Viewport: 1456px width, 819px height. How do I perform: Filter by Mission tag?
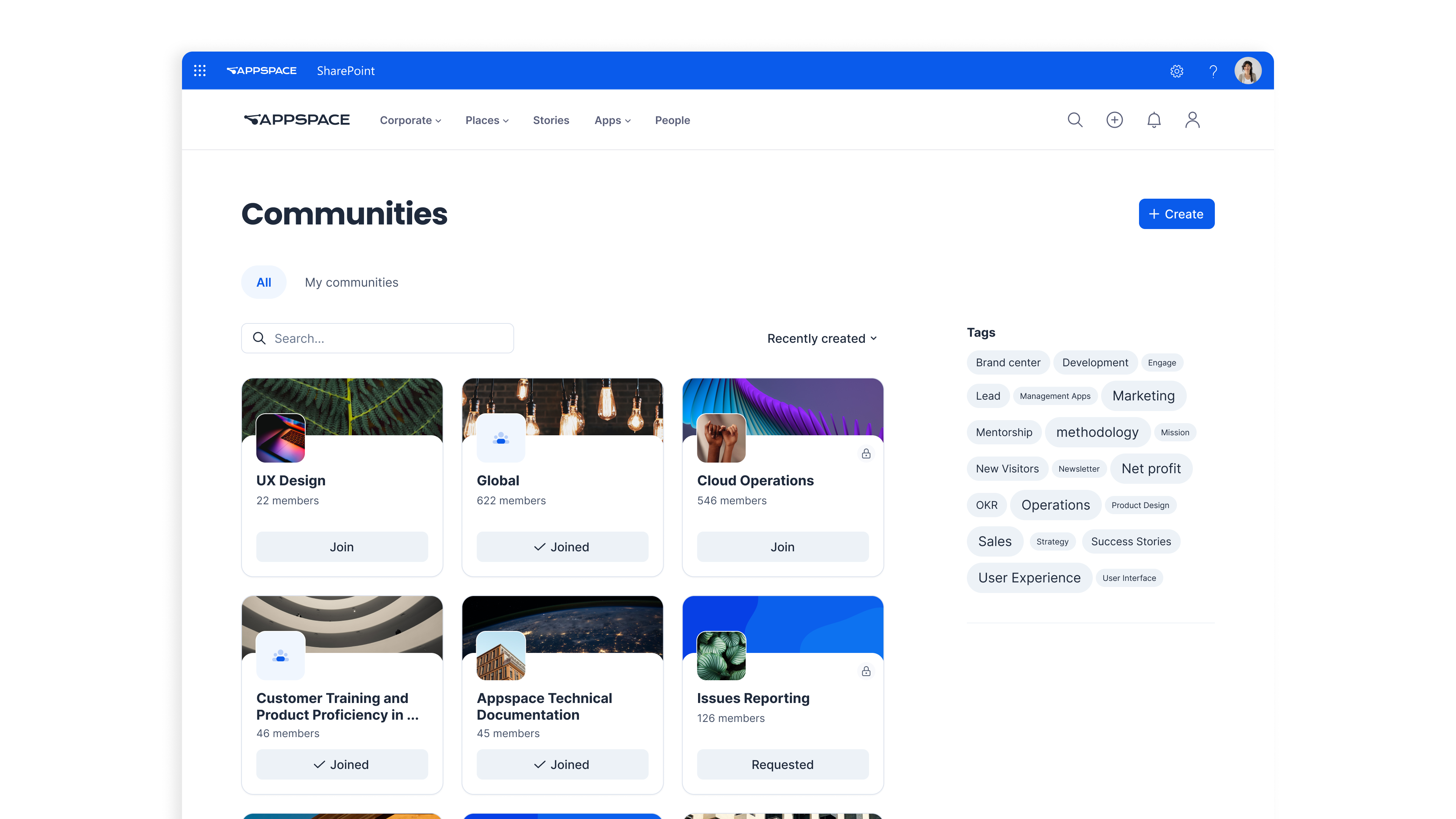tap(1175, 432)
